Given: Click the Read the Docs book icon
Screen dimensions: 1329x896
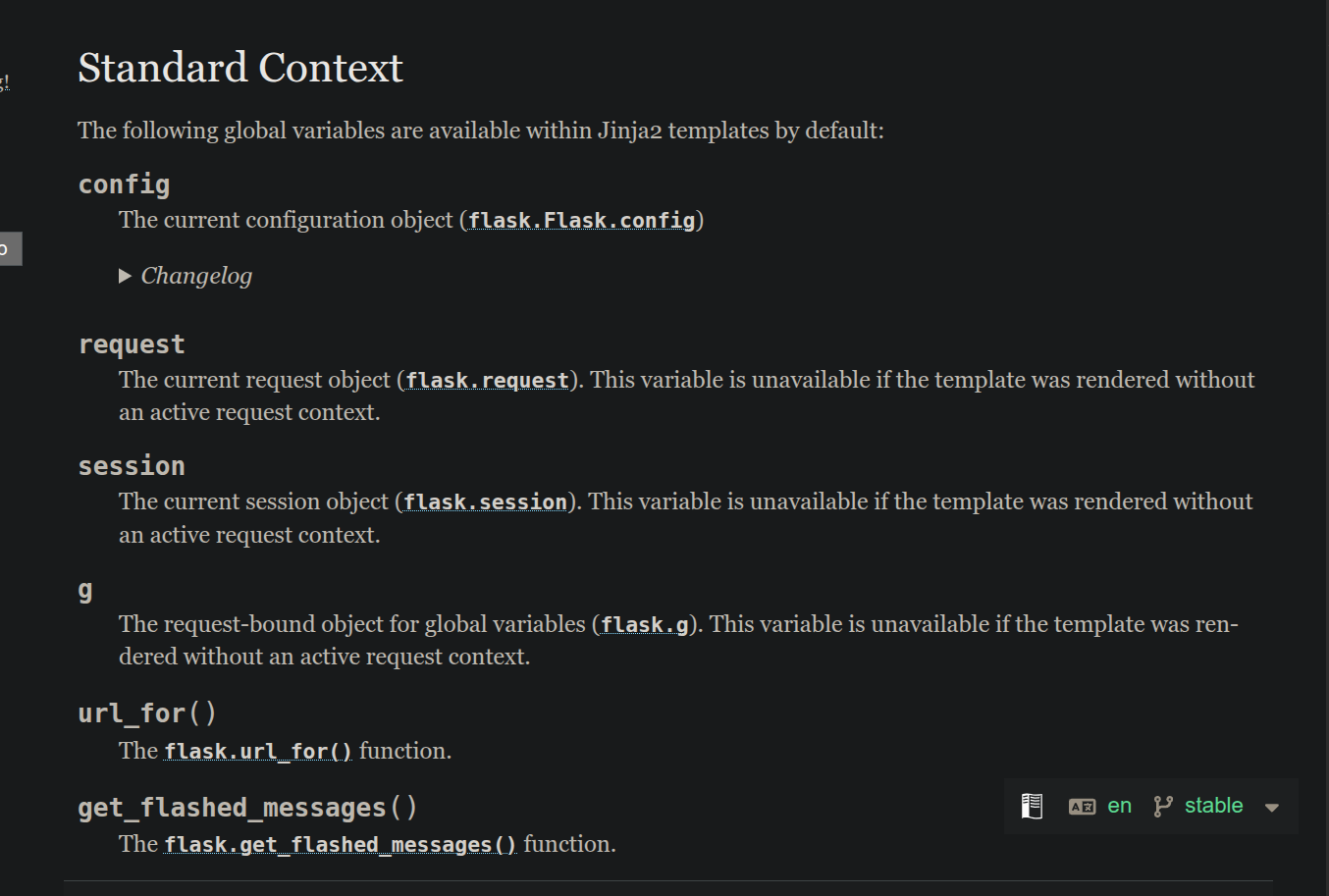Looking at the screenshot, I should [1032, 806].
